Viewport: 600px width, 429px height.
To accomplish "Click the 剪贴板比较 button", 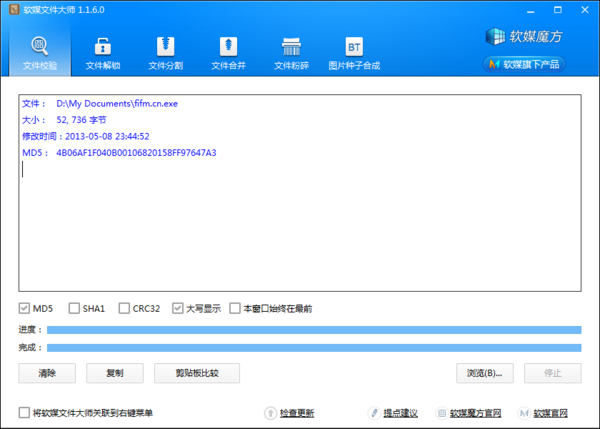I will (x=197, y=373).
